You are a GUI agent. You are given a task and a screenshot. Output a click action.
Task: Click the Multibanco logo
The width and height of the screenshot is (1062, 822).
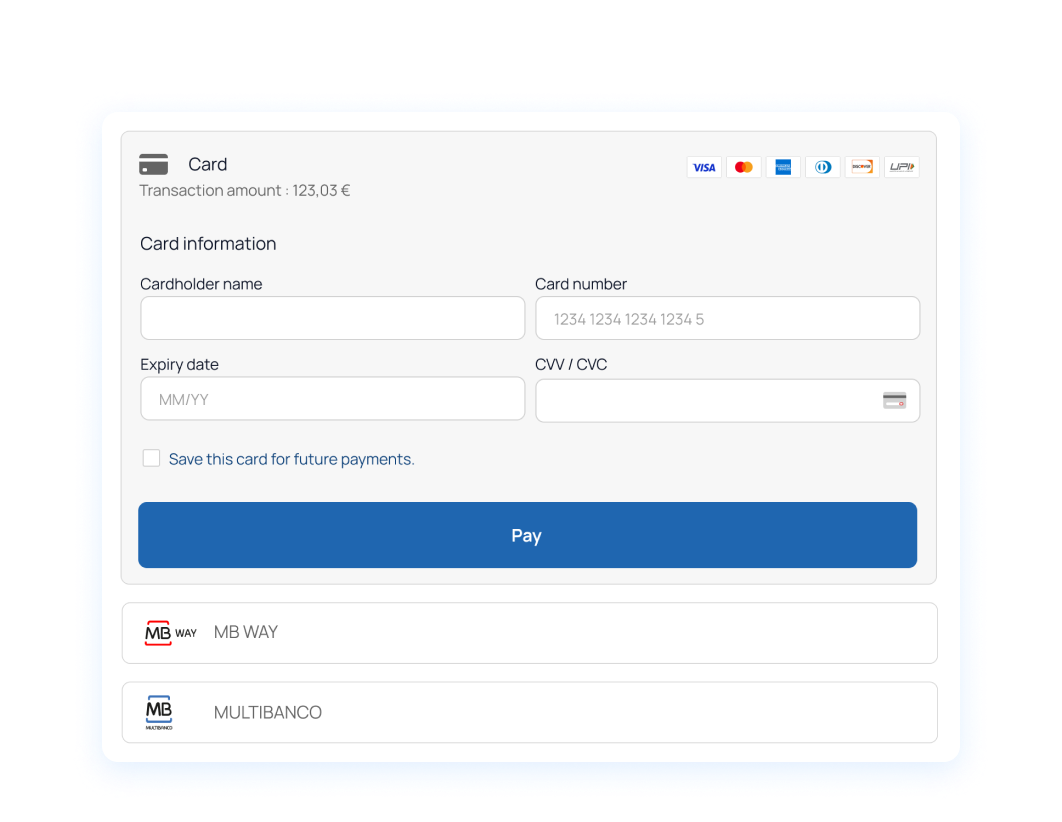(159, 712)
